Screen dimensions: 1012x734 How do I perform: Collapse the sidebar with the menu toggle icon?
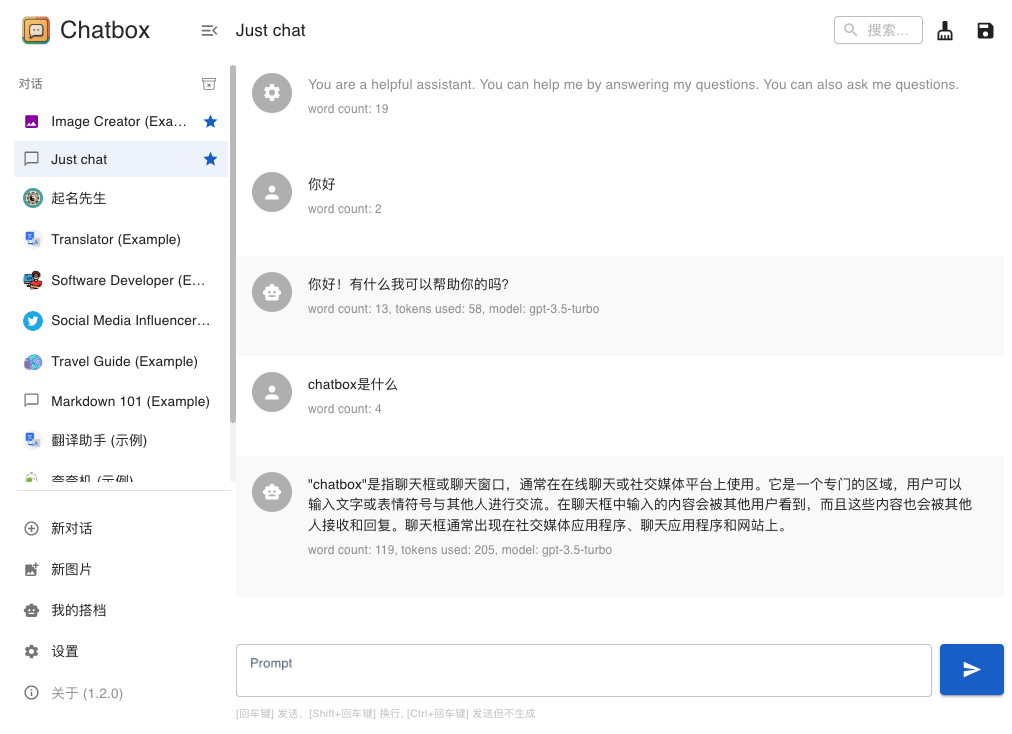pos(209,30)
